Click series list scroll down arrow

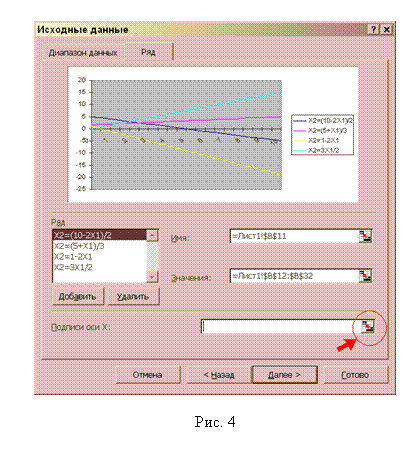(152, 277)
